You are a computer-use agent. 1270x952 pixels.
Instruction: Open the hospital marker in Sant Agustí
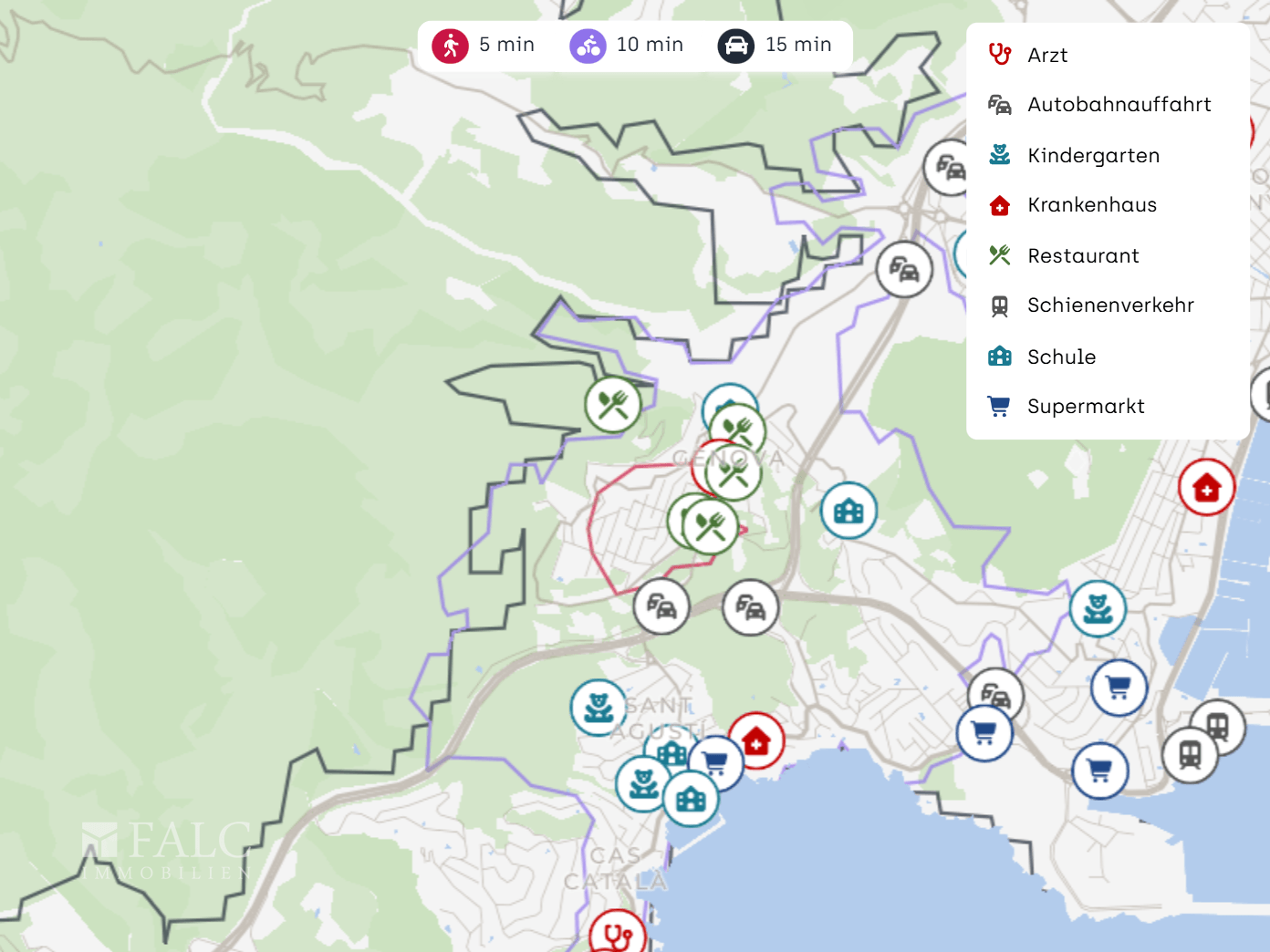coord(756,741)
